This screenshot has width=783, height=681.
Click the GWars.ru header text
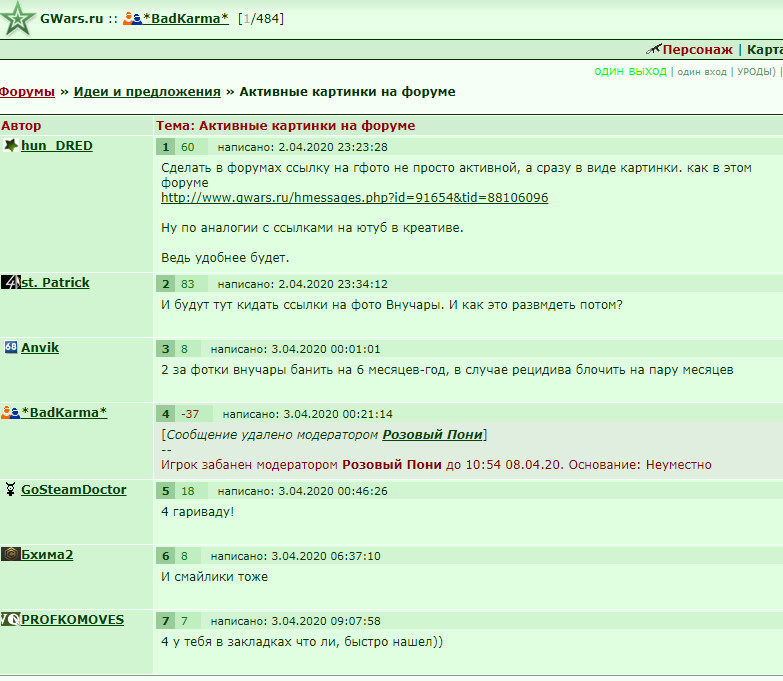[x=71, y=18]
